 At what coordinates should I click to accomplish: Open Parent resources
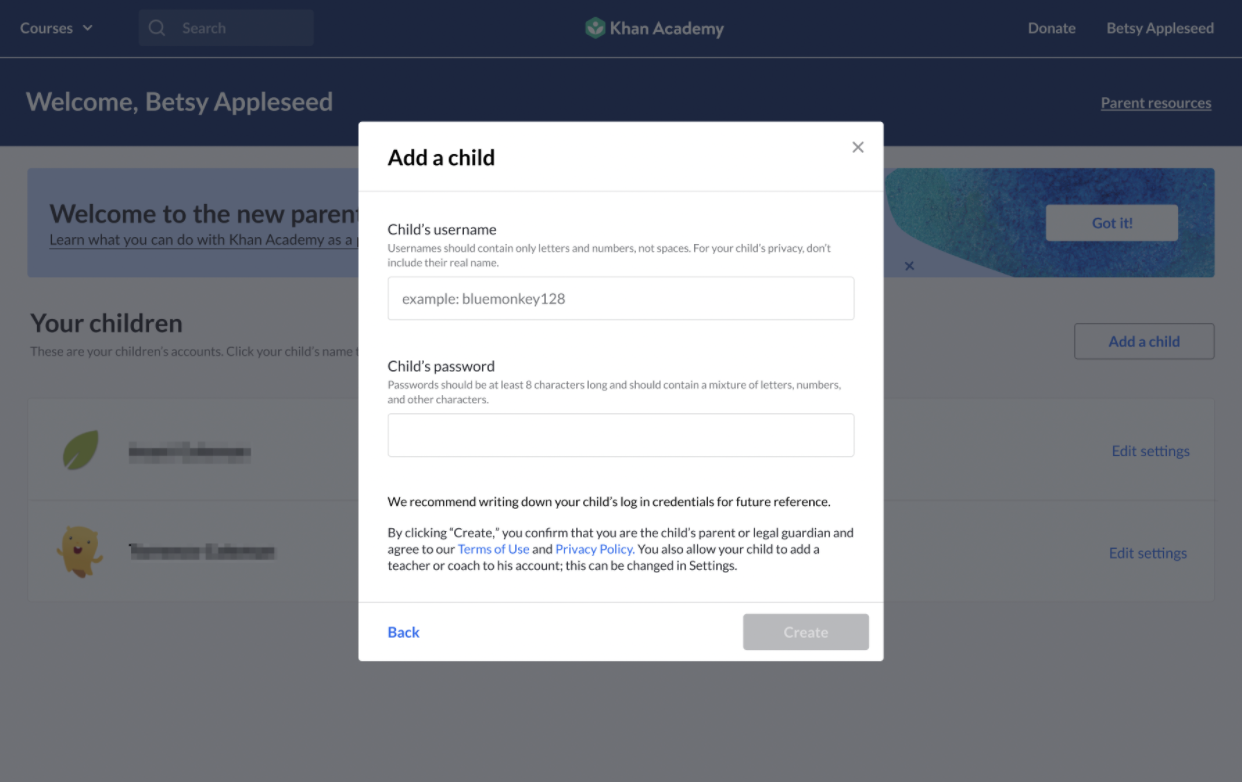coord(1156,102)
